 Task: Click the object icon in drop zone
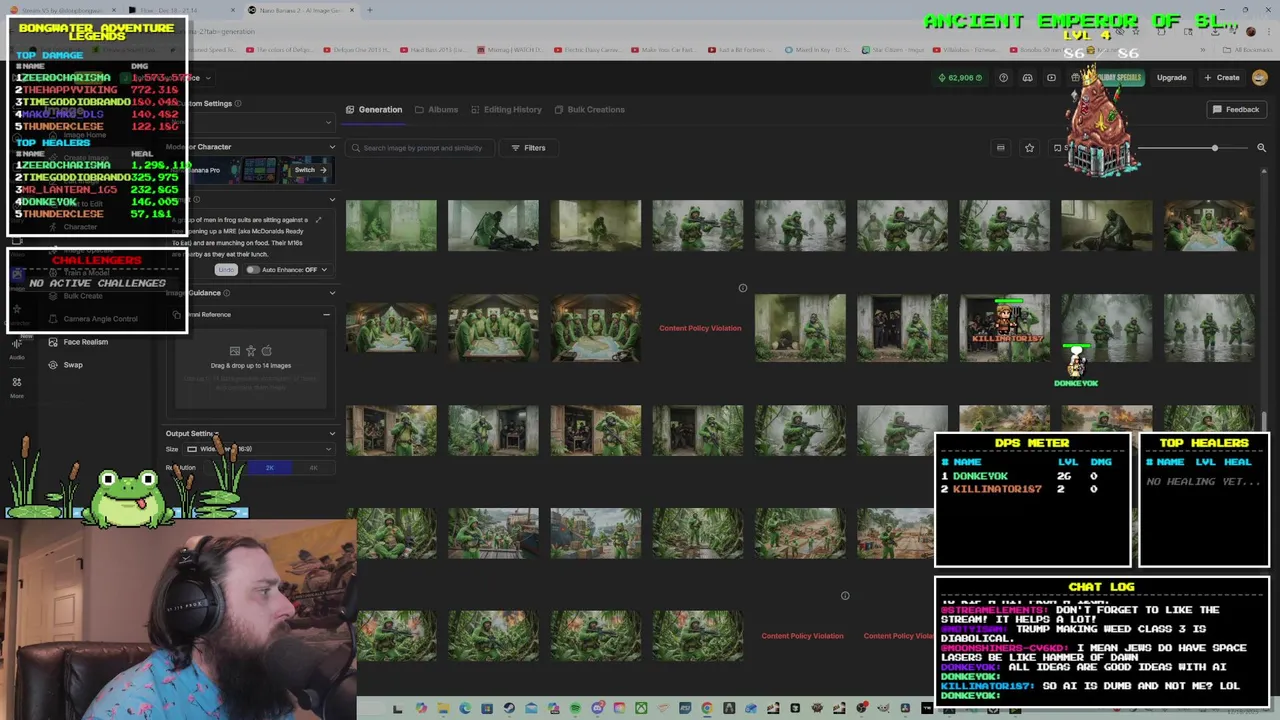click(x=266, y=351)
